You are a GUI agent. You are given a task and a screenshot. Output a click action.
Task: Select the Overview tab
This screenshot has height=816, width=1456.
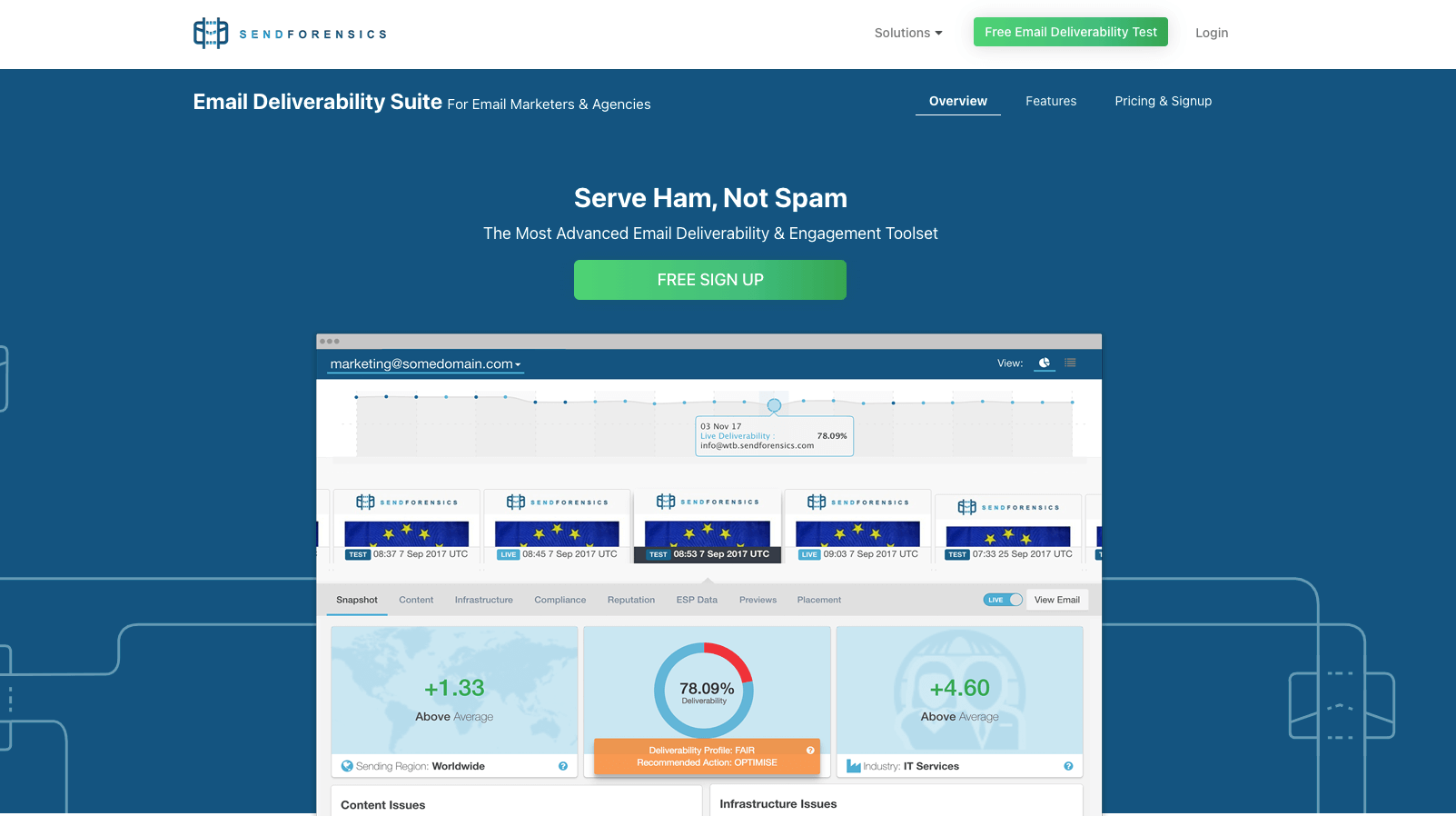[x=958, y=101]
